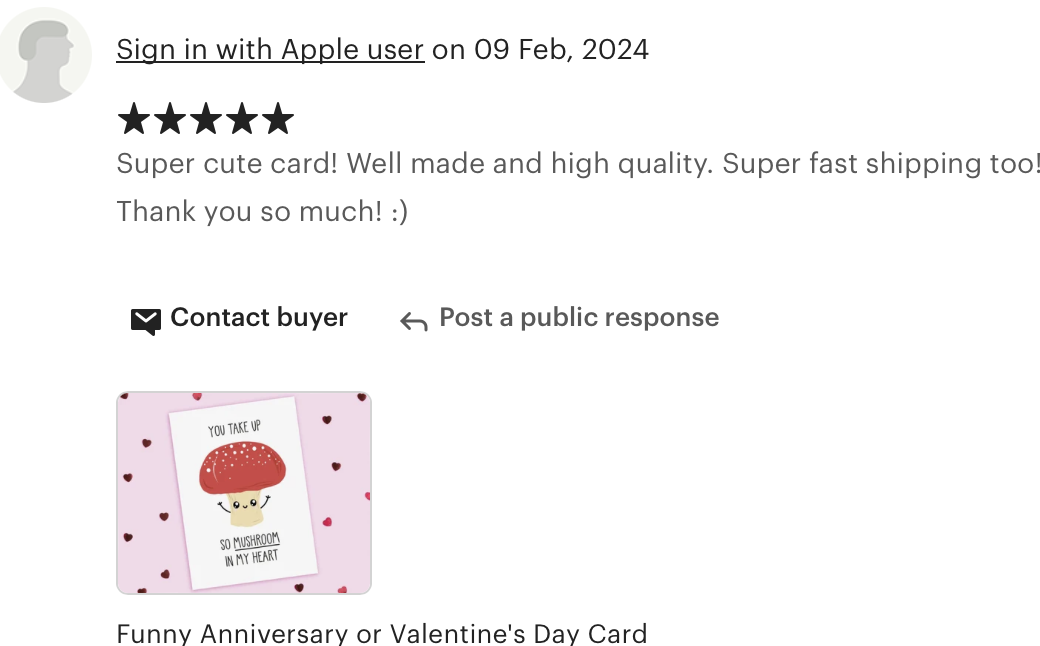Click 'SO MUSHROOM IN MY HEART' text on card
The height and width of the screenshot is (646, 1040).
(x=250, y=550)
